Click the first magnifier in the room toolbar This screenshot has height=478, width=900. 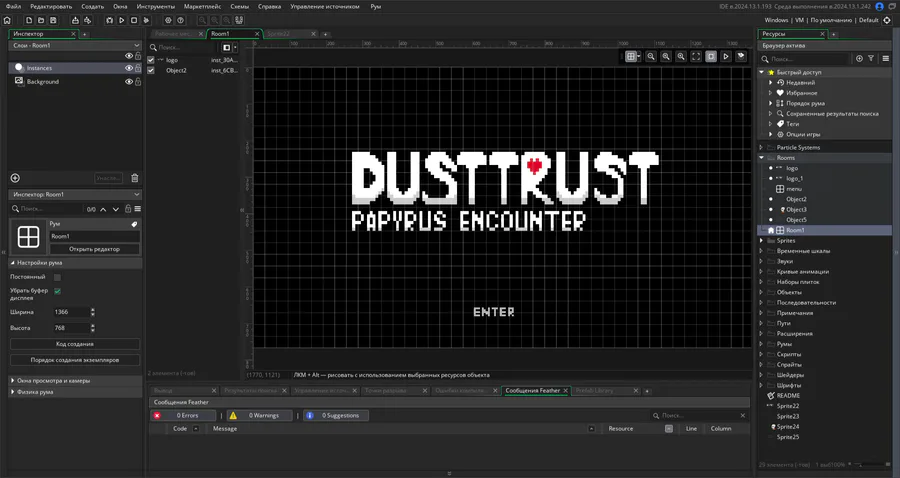(x=651, y=56)
